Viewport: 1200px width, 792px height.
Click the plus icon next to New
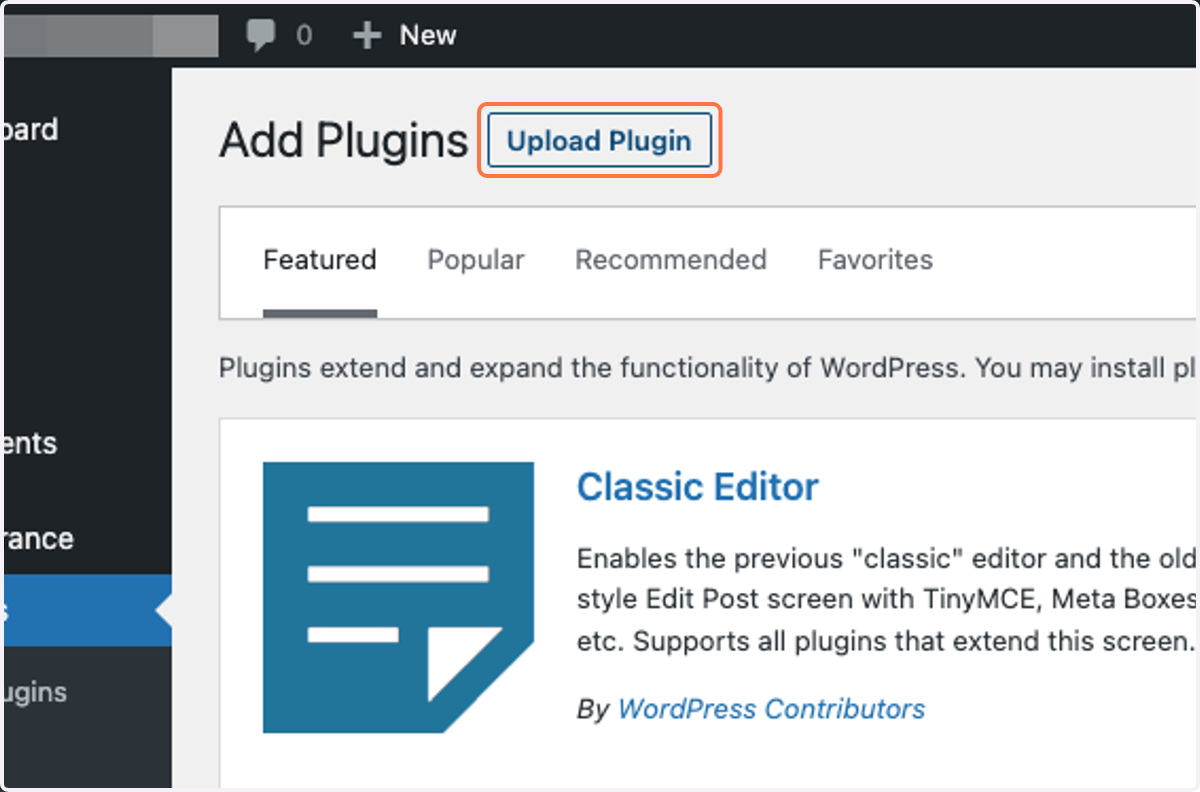tap(368, 36)
